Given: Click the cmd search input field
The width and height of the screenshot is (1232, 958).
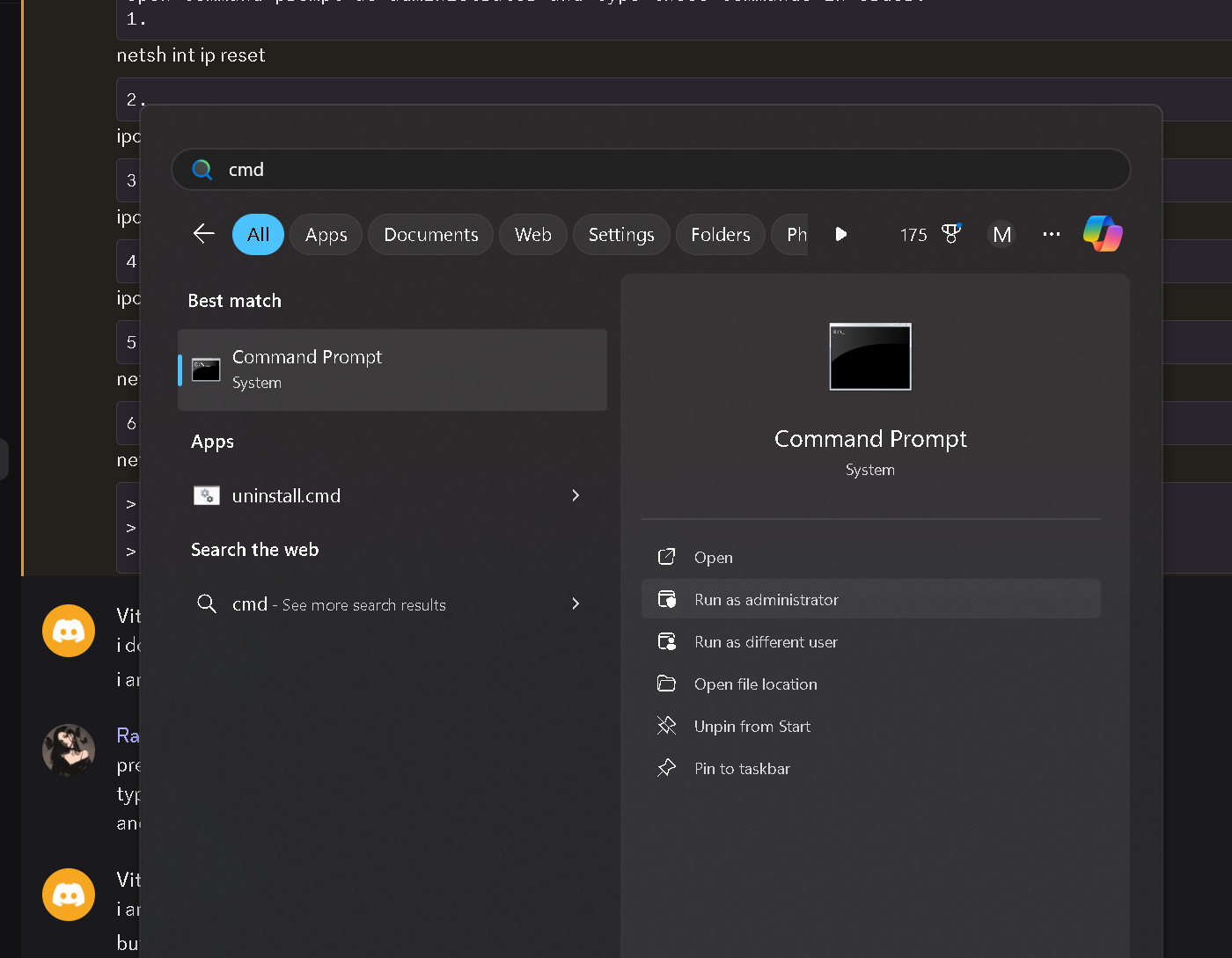Looking at the screenshot, I should tap(651, 170).
